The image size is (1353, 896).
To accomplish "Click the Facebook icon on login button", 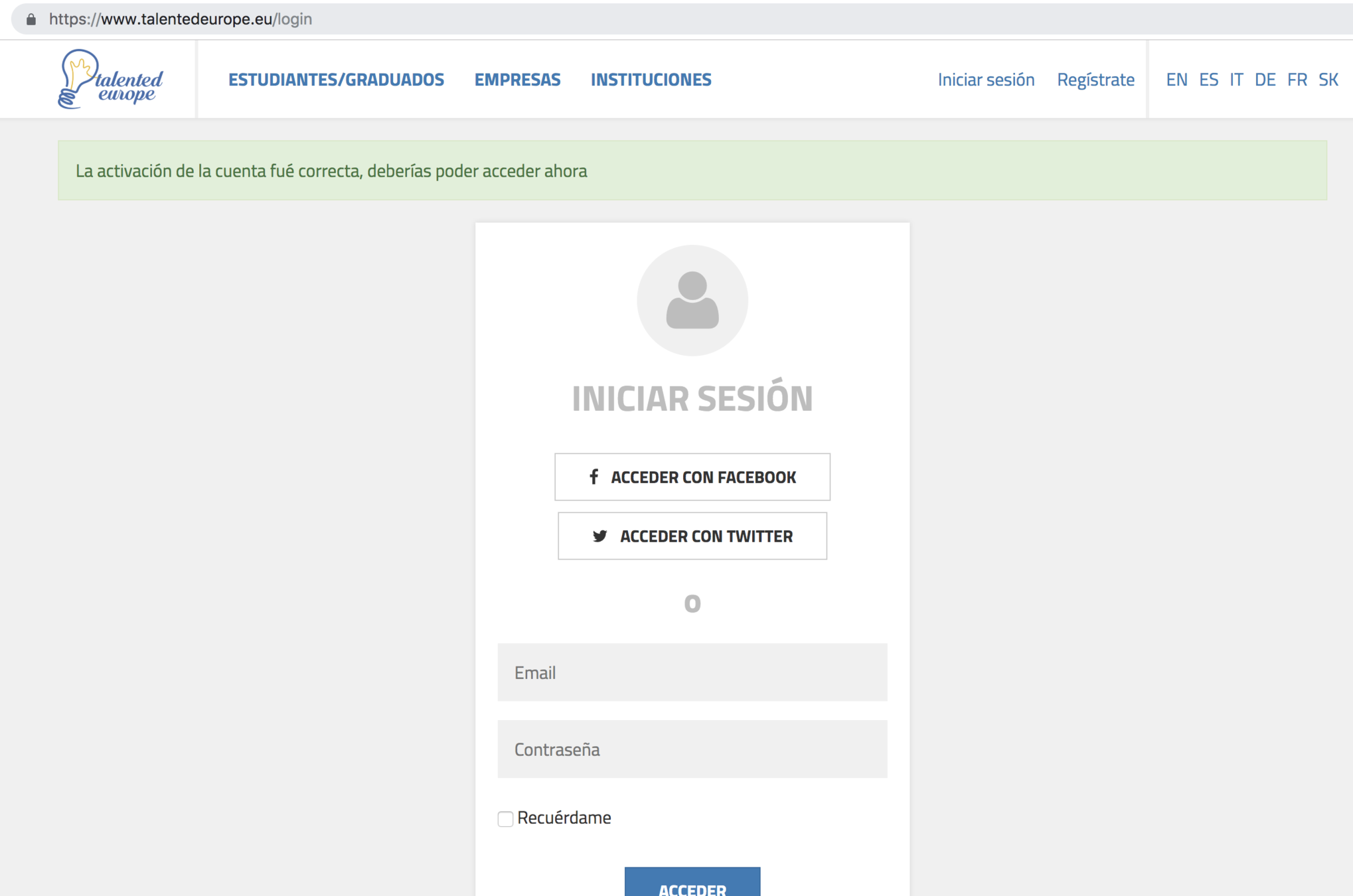I will pyautogui.click(x=594, y=477).
